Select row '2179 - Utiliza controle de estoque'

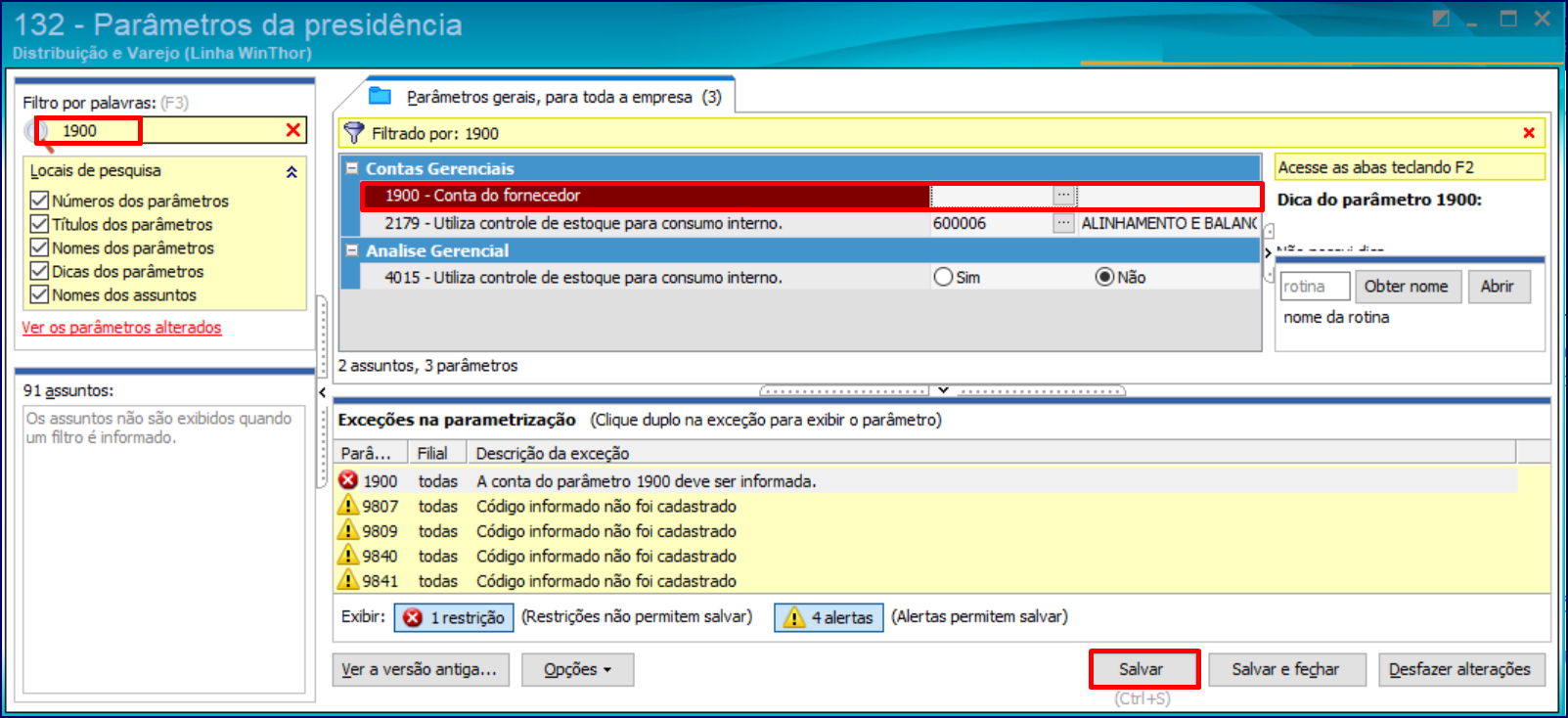[x=812, y=223]
